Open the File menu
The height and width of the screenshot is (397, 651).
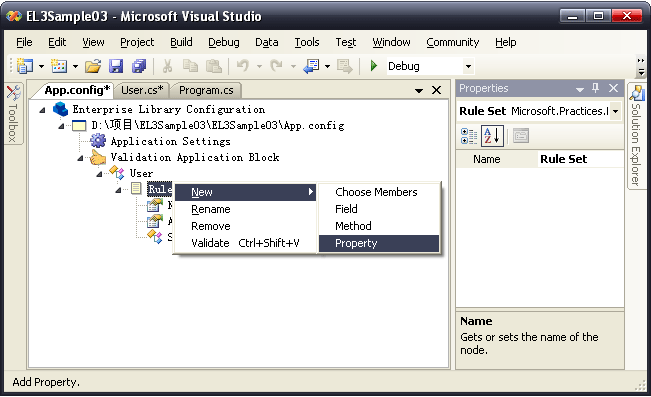pyautogui.click(x=24, y=42)
